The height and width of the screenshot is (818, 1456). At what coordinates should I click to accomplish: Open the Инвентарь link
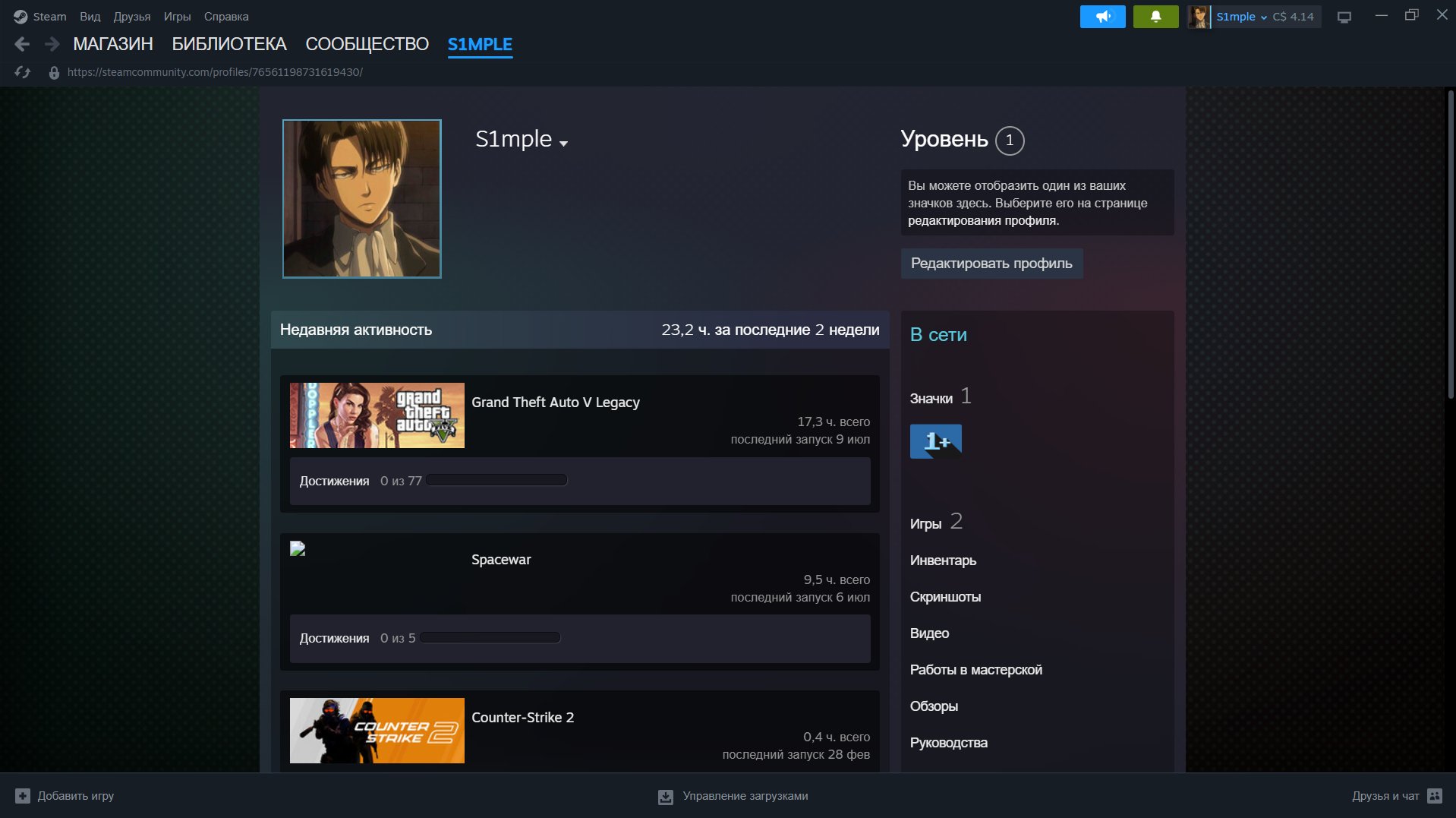point(943,561)
